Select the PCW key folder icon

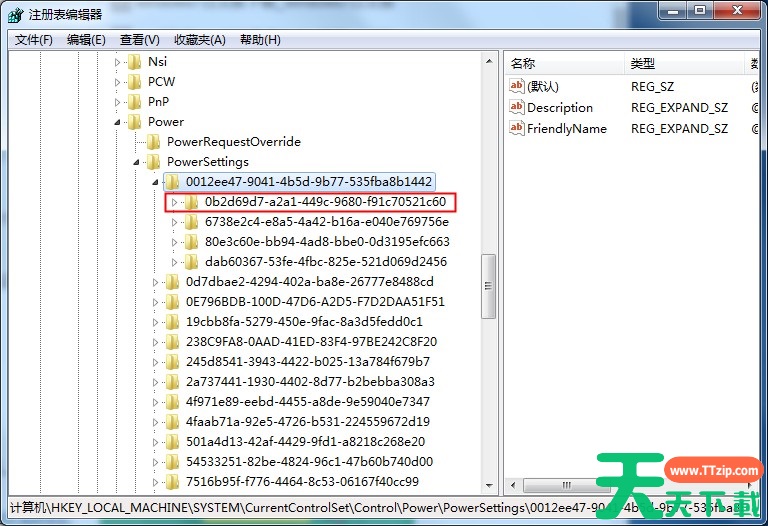pyautogui.click(x=134, y=82)
